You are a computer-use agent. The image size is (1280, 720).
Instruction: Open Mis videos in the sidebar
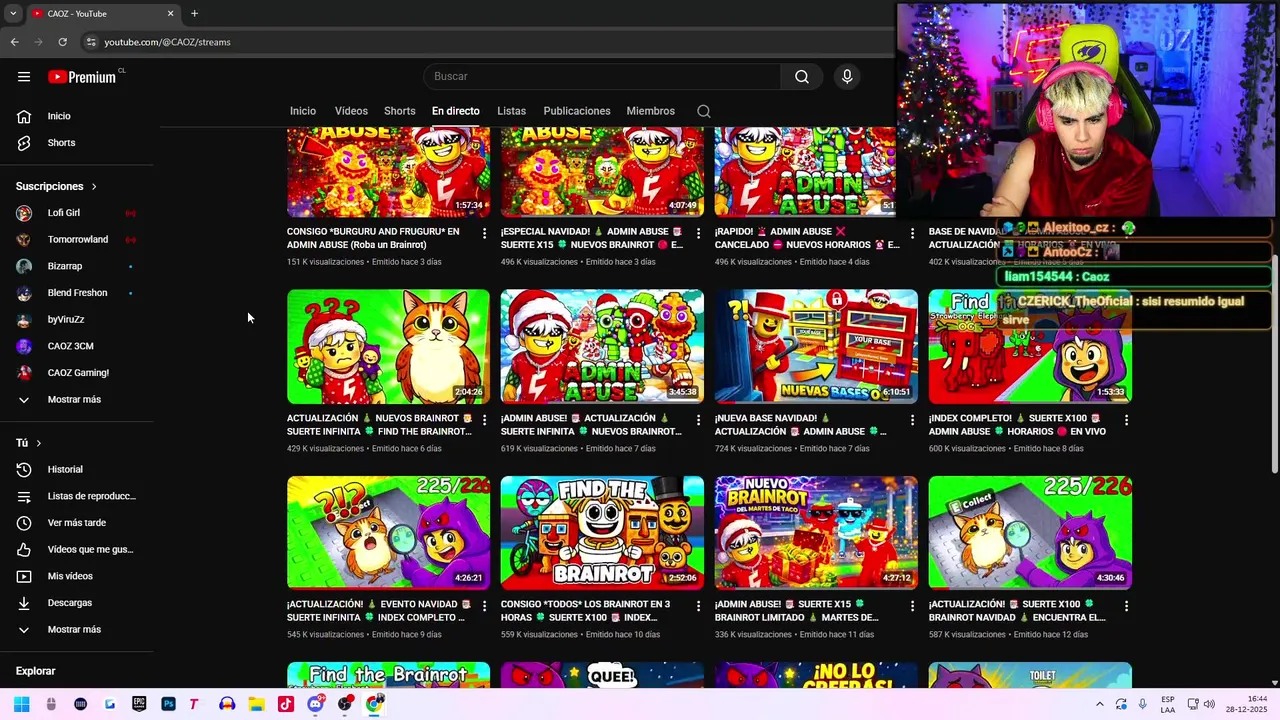(76, 576)
